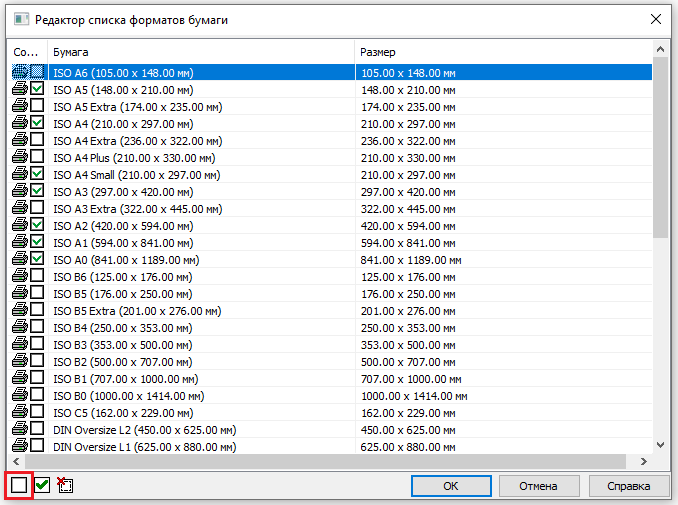
Task: Click the printer icon beside ISO A3
Action: coord(20,191)
